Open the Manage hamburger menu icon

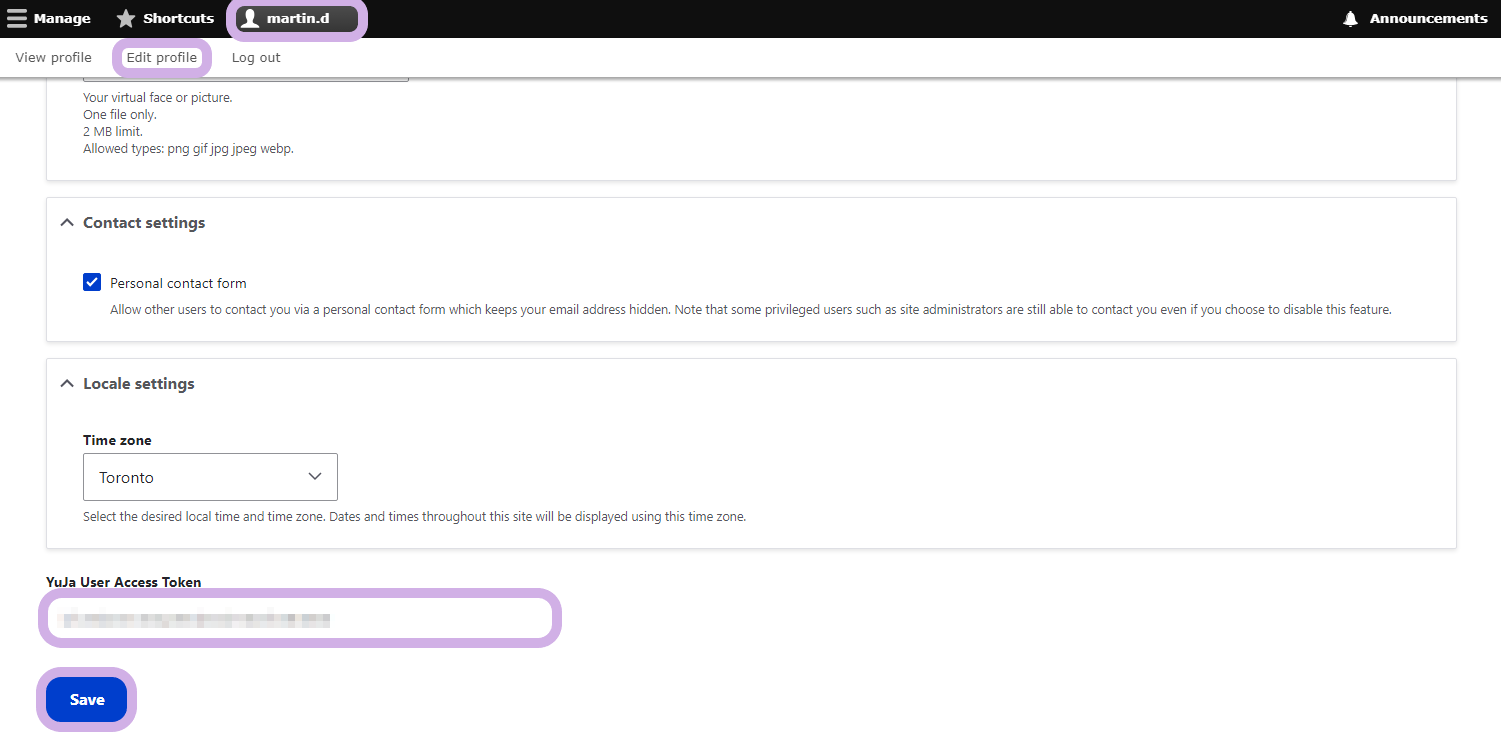(17, 19)
